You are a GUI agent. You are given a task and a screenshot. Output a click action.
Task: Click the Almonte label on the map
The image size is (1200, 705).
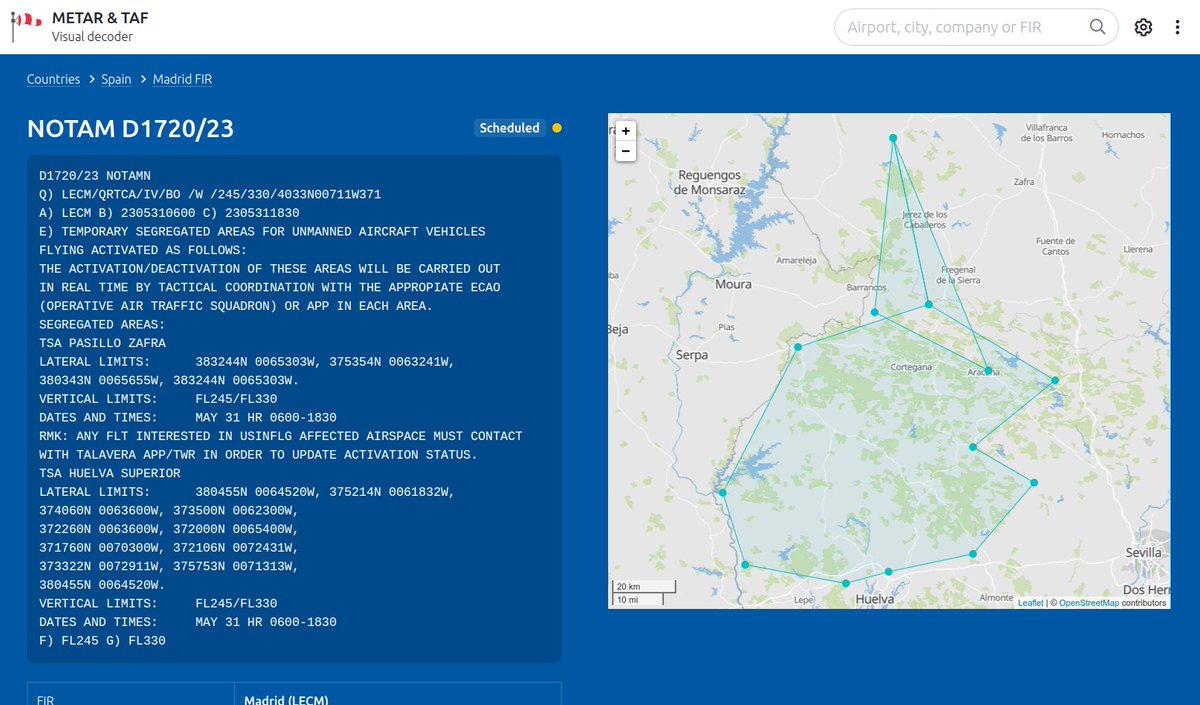pyautogui.click(x=996, y=598)
